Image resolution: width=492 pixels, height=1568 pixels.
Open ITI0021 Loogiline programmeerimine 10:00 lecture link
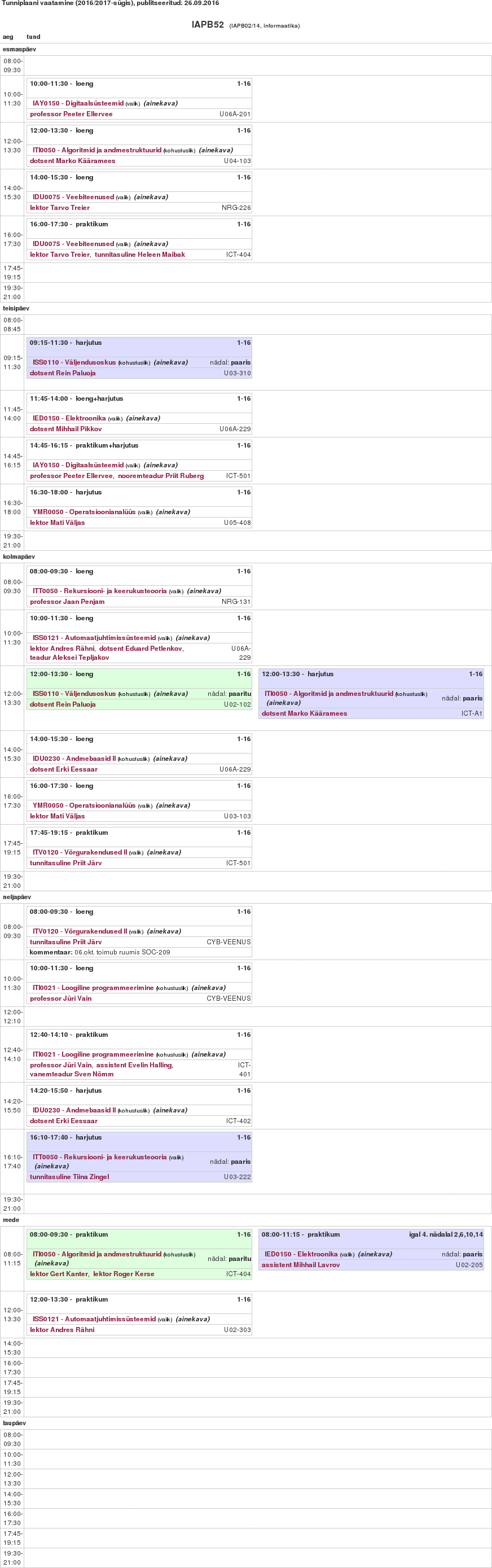[x=93, y=987]
